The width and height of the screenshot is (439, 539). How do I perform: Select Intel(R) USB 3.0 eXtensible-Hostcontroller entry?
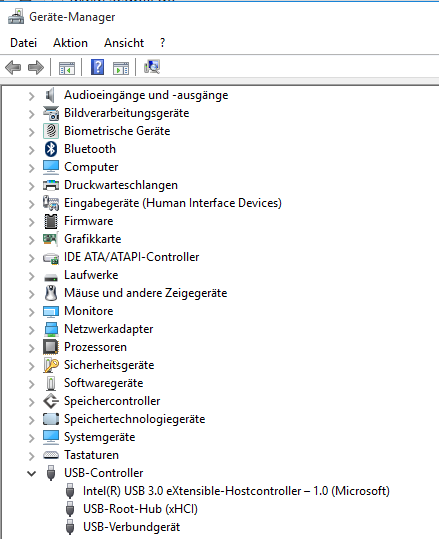236,491
